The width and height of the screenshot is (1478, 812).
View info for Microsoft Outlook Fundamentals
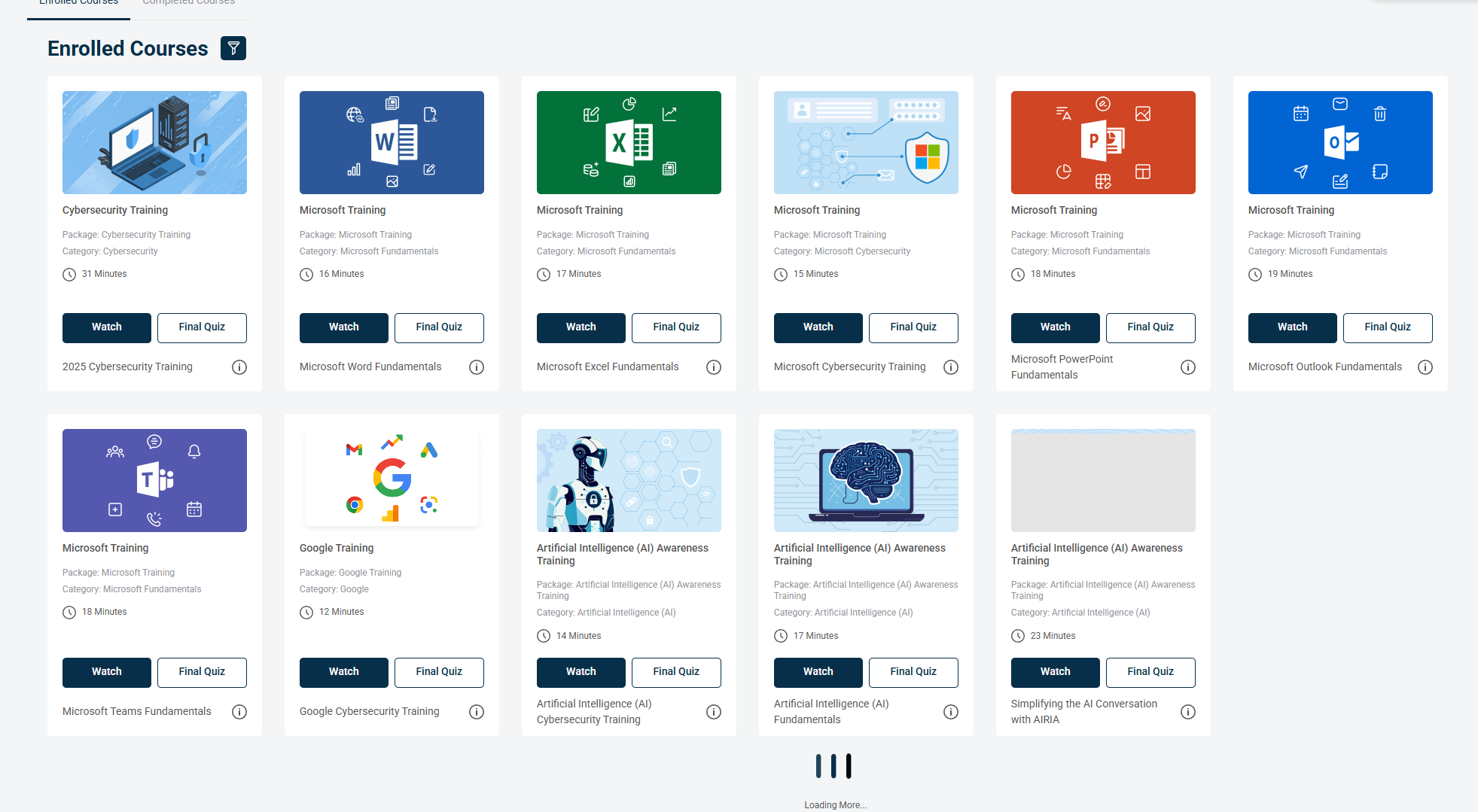click(1425, 367)
